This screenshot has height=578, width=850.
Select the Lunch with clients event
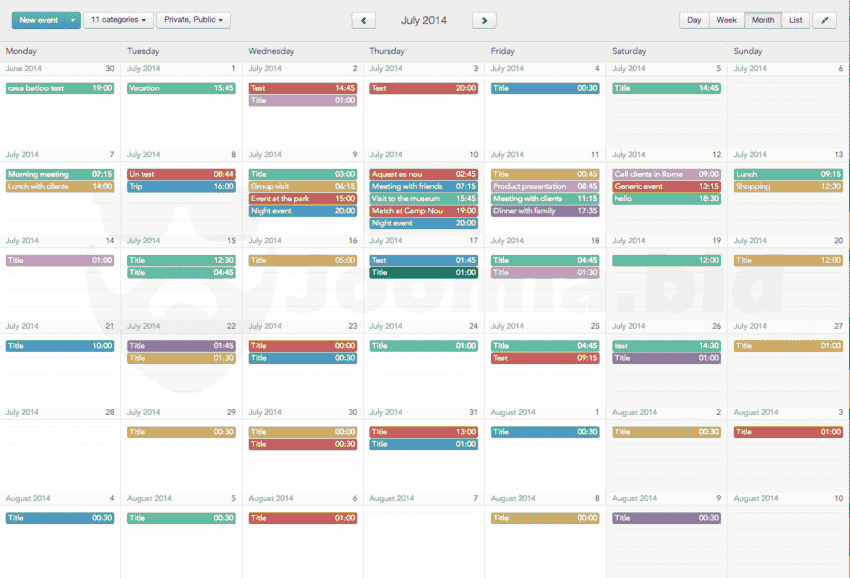pyautogui.click(x=59, y=186)
